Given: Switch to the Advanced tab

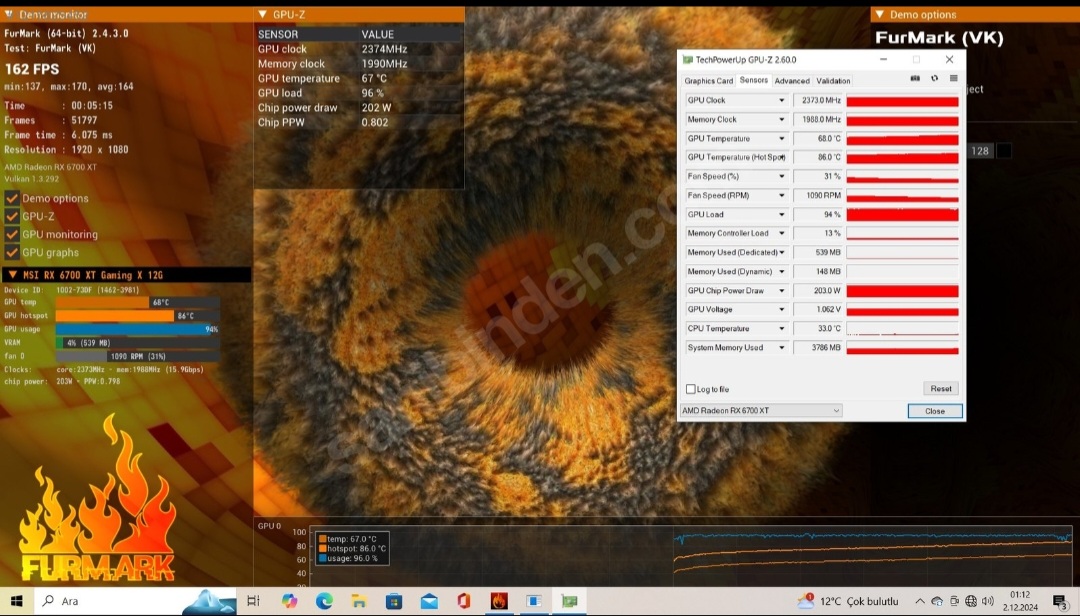Looking at the screenshot, I should pyautogui.click(x=792, y=81).
